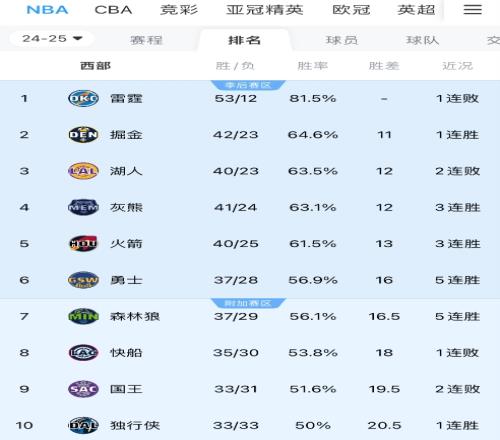Tap the GSW Warriors team logo

(83, 280)
